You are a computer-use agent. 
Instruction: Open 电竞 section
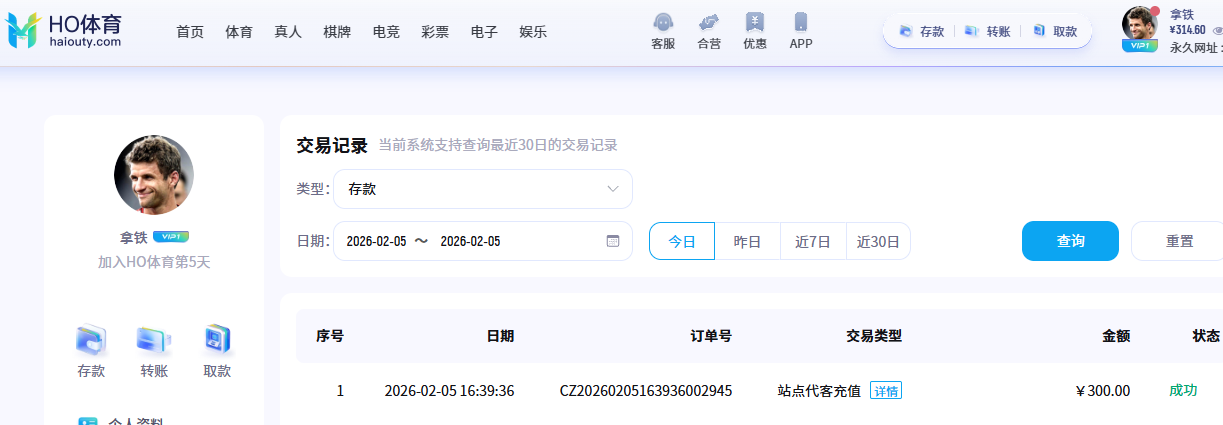386,32
